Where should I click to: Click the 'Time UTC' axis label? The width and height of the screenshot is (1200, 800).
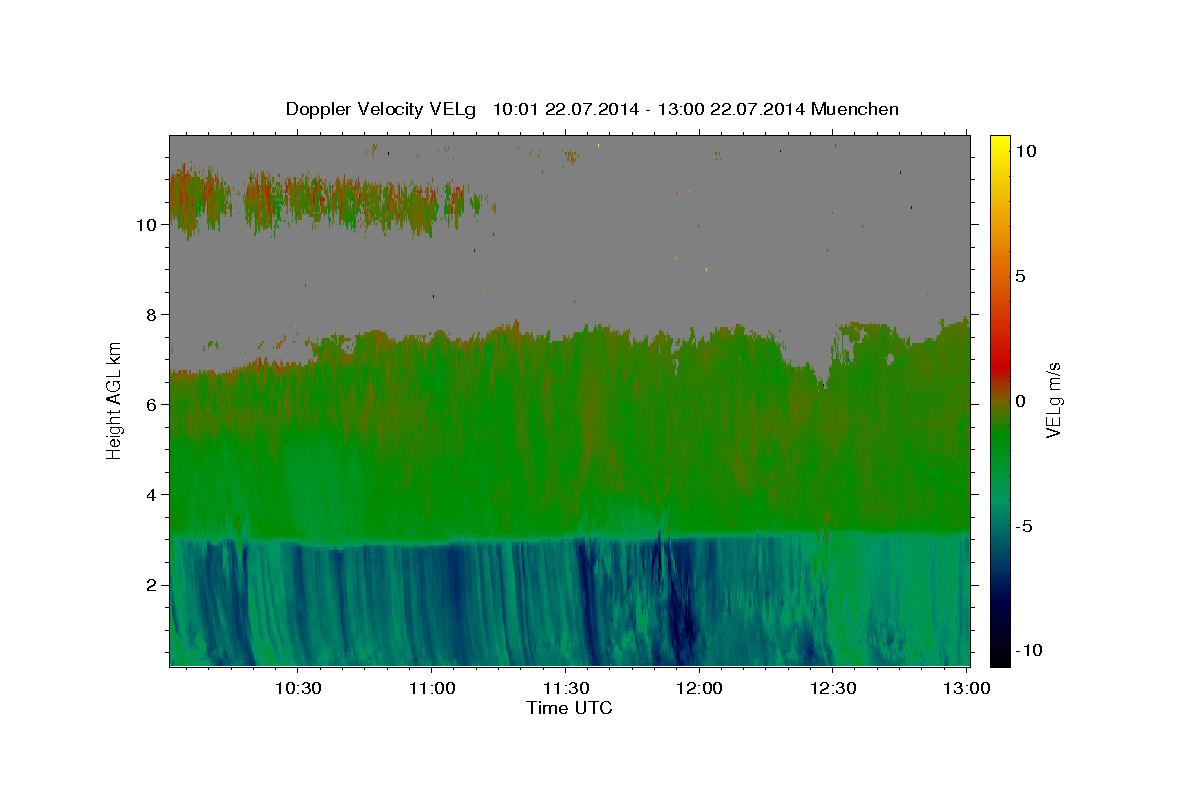pyautogui.click(x=569, y=708)
